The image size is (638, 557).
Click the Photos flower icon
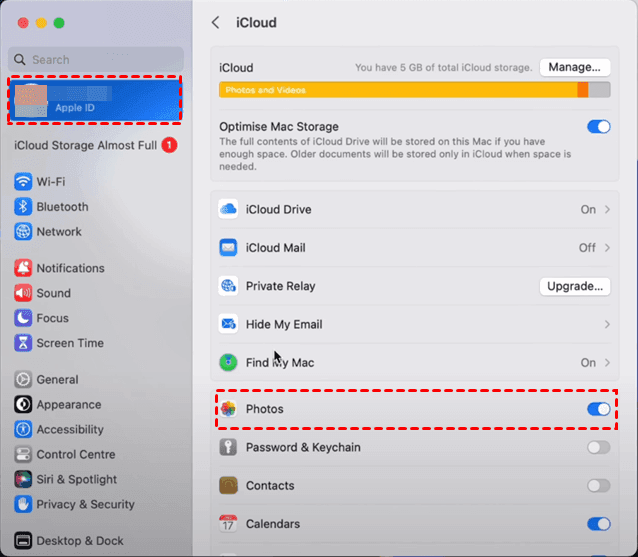(228, 409)
